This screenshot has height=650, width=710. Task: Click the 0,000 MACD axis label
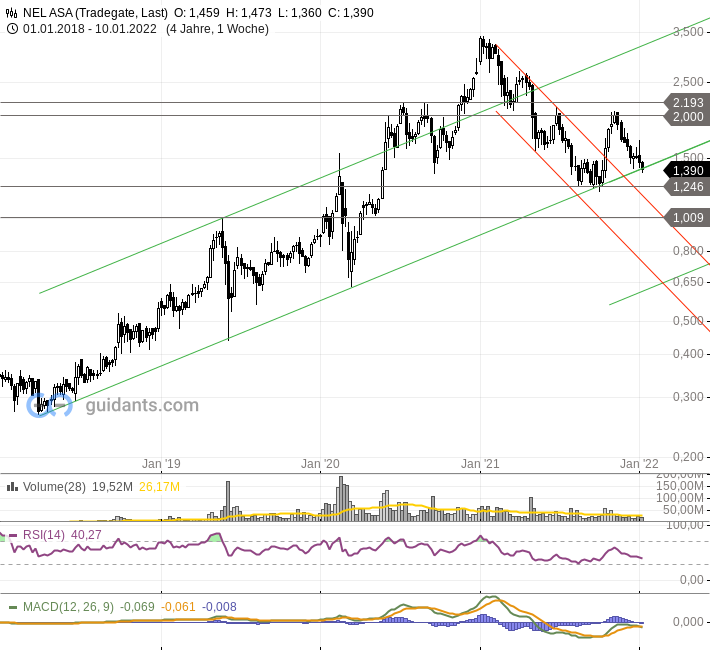688,622
